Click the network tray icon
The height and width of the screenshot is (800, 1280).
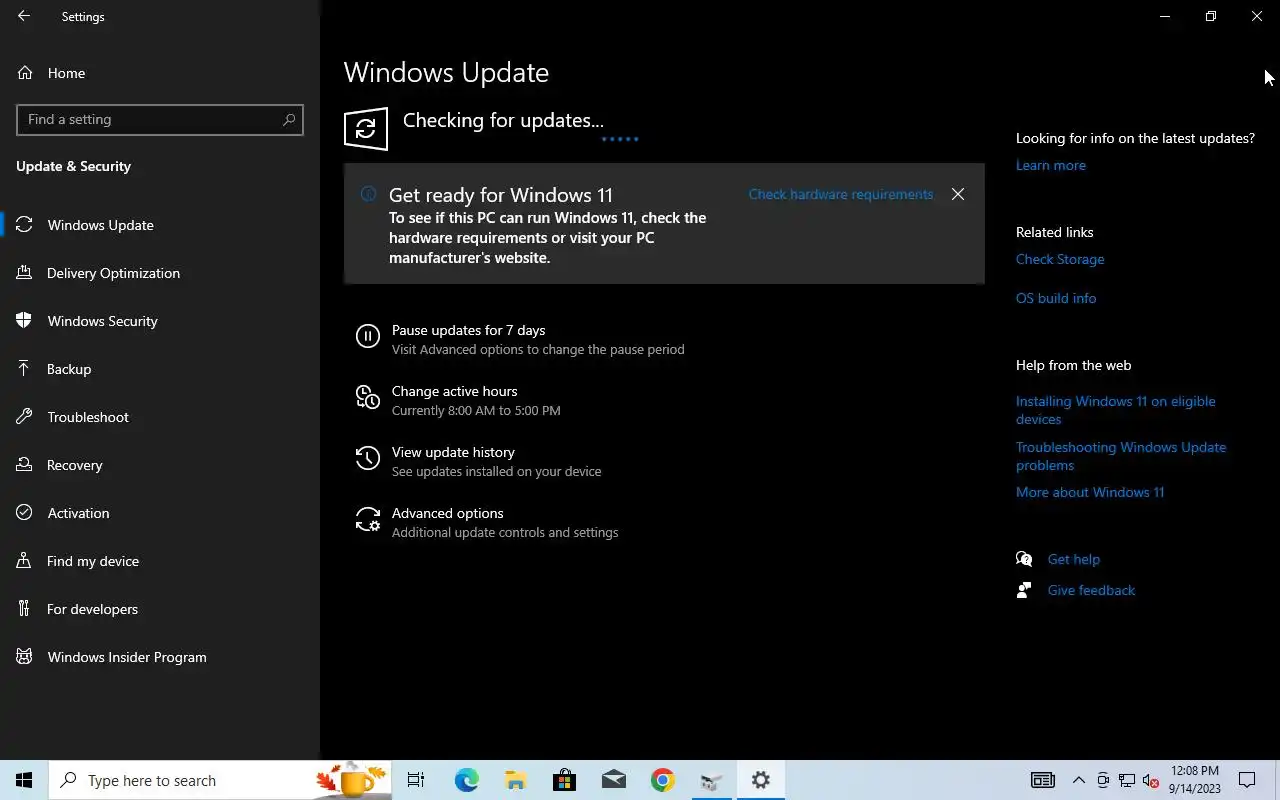(x=1127, y=780)
